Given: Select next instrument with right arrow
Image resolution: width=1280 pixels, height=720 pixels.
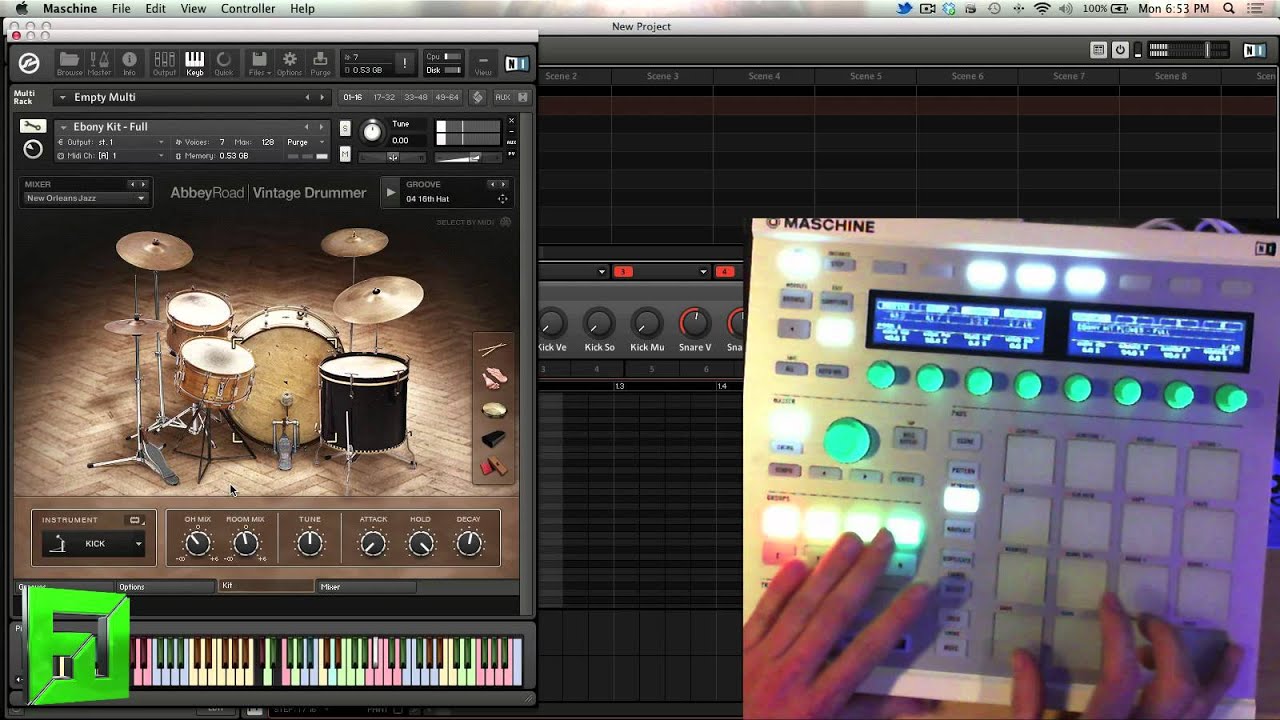Looking at the screenshot, I should 322,127.
